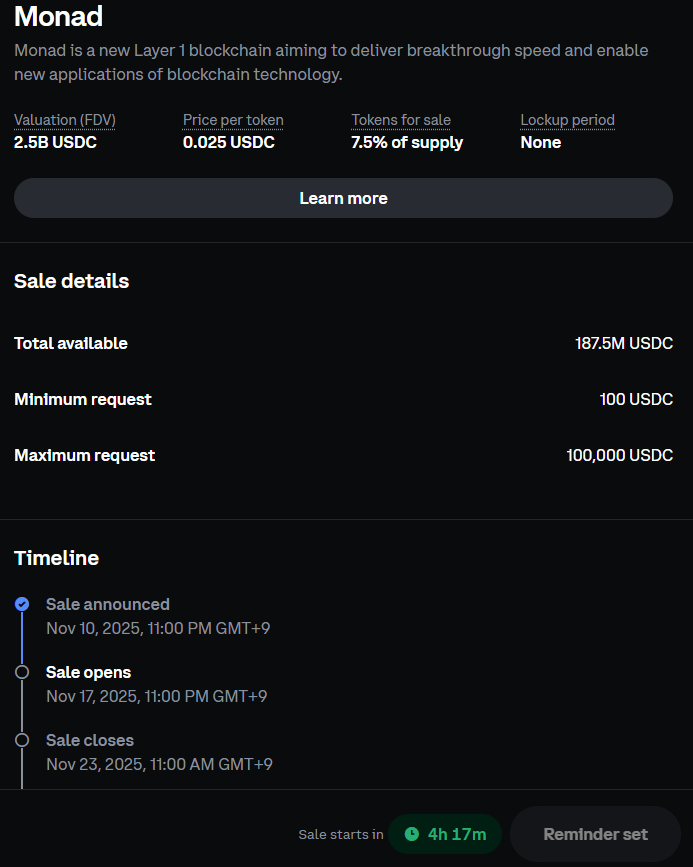Click the None lockup value
This screenshot has width=693, height=867.
[x=540, y=142]
